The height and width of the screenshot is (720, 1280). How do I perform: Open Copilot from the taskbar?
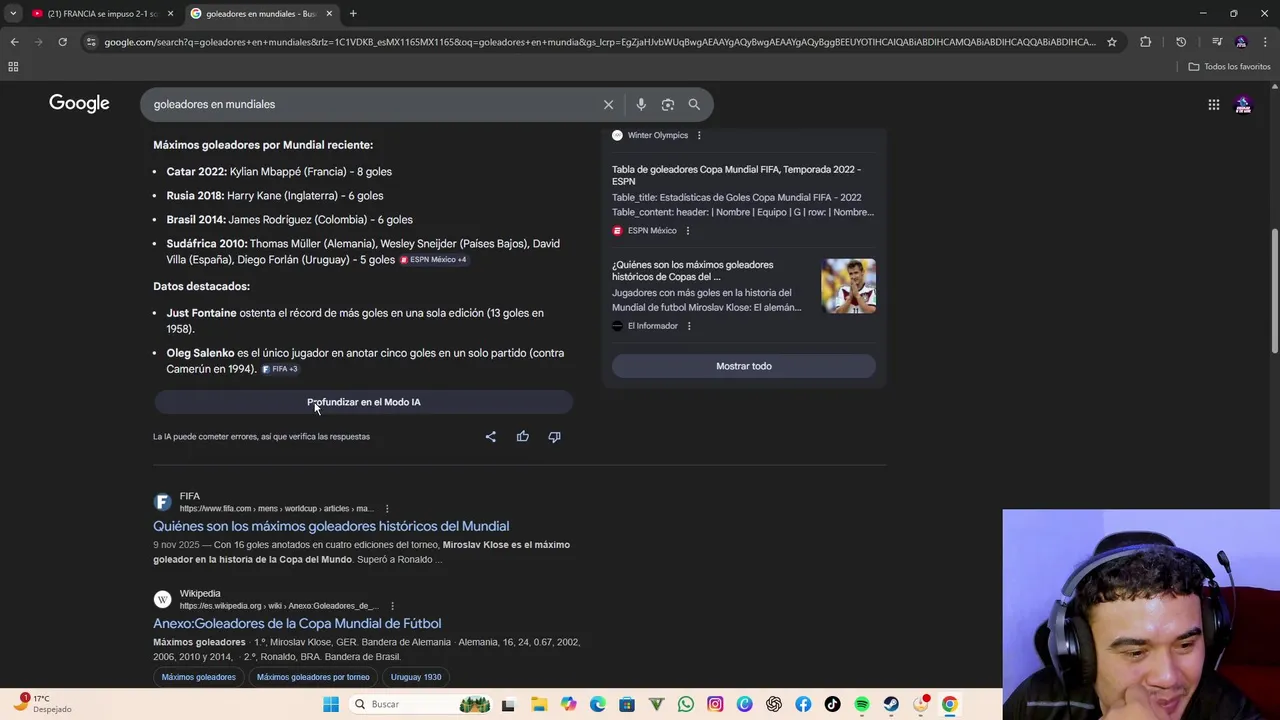tap(568, 704)
